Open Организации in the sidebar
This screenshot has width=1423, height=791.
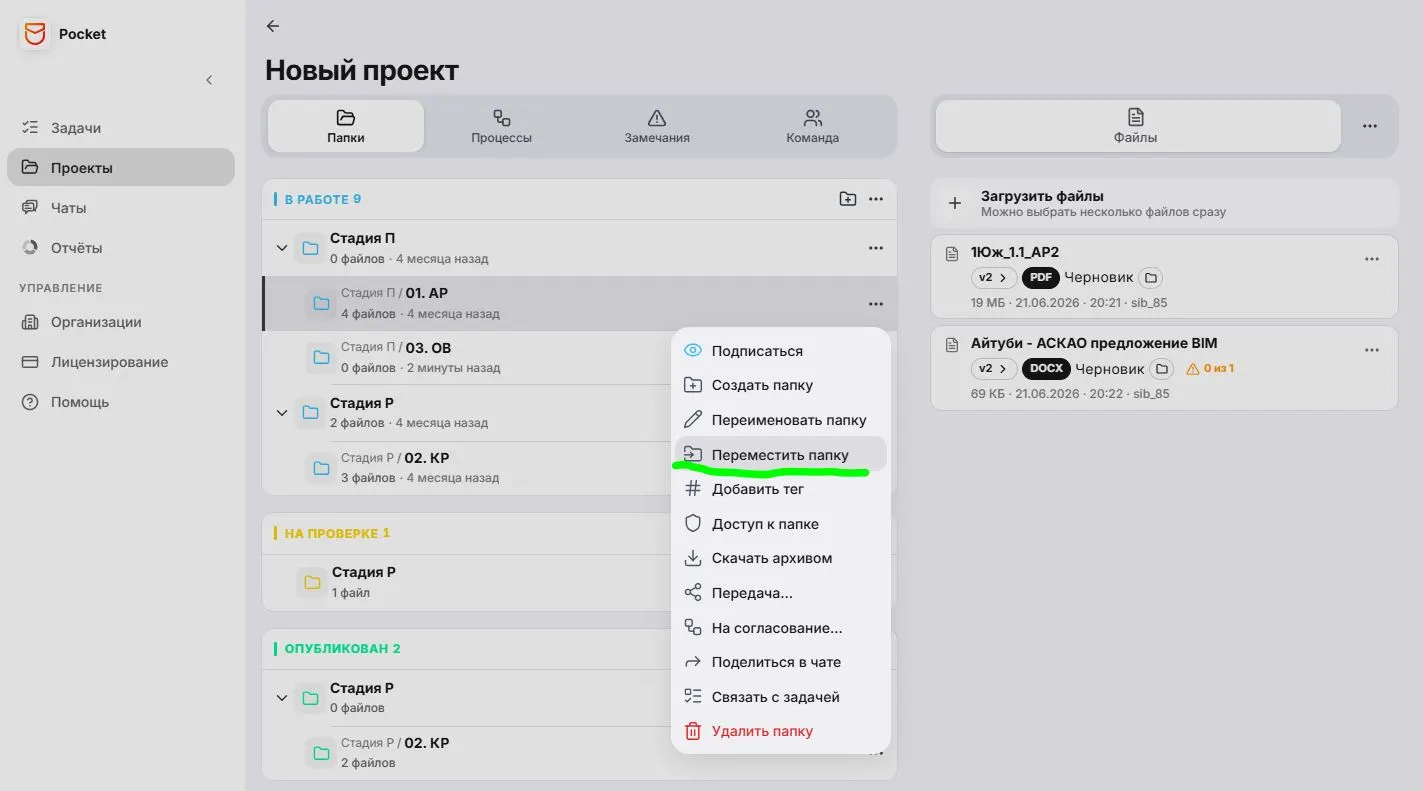point(121,322)
